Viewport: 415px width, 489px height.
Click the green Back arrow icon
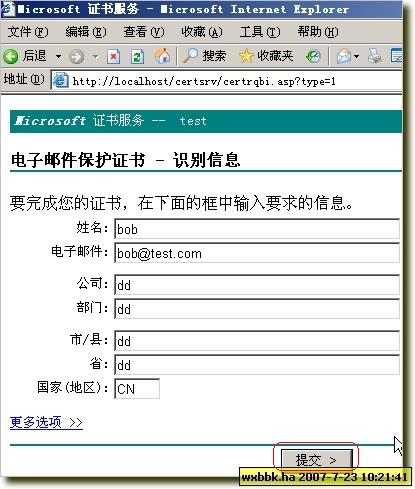10,56
